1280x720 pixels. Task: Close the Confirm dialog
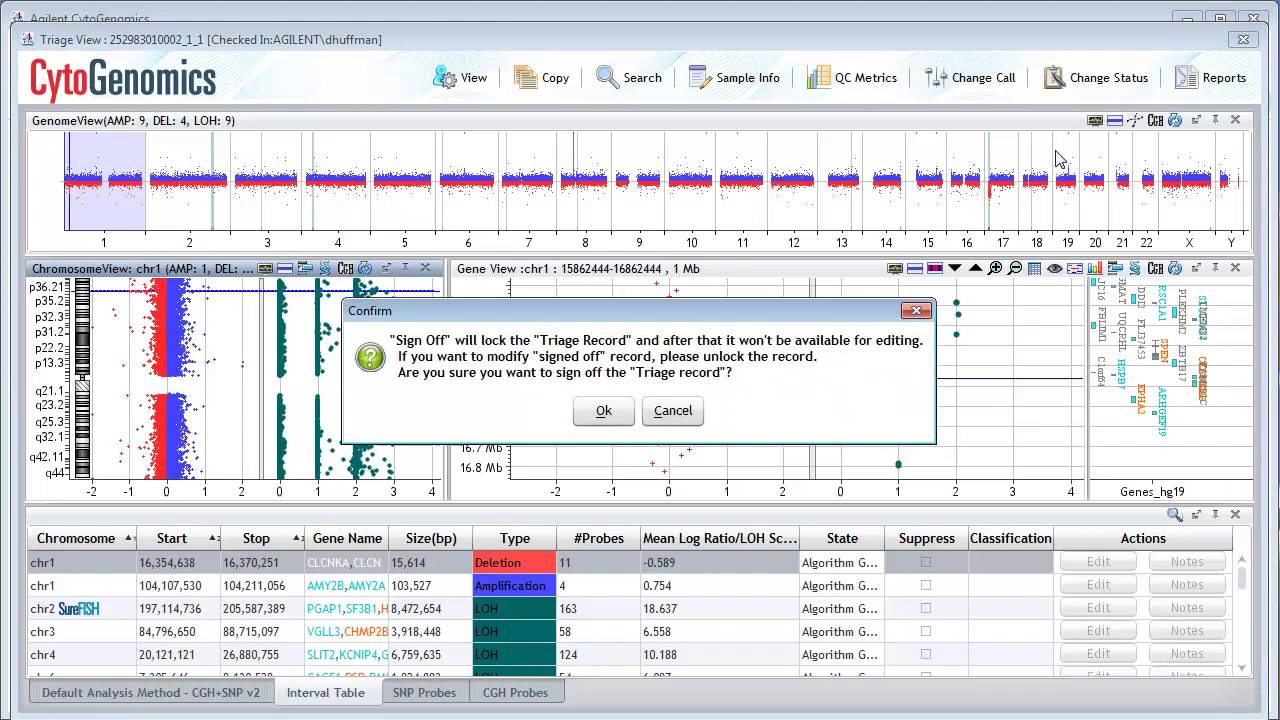coord(916,311)
